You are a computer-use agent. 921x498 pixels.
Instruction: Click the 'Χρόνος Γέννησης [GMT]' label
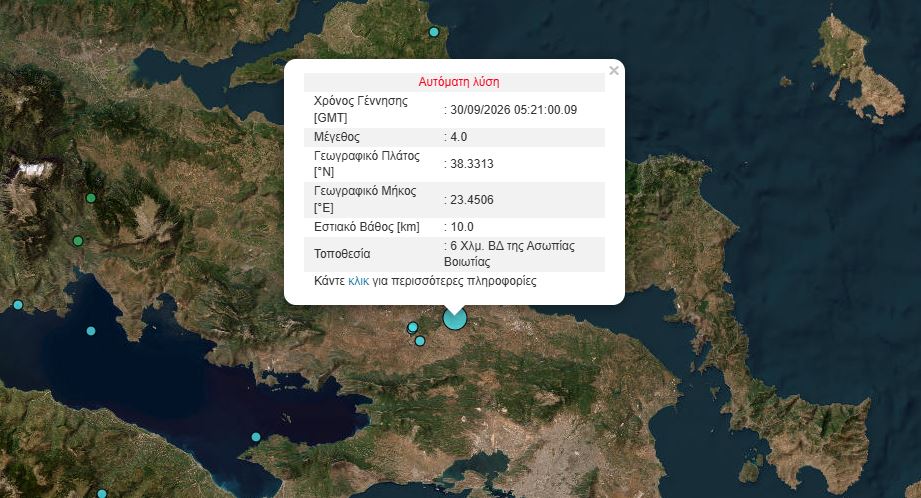pos(361,109)
